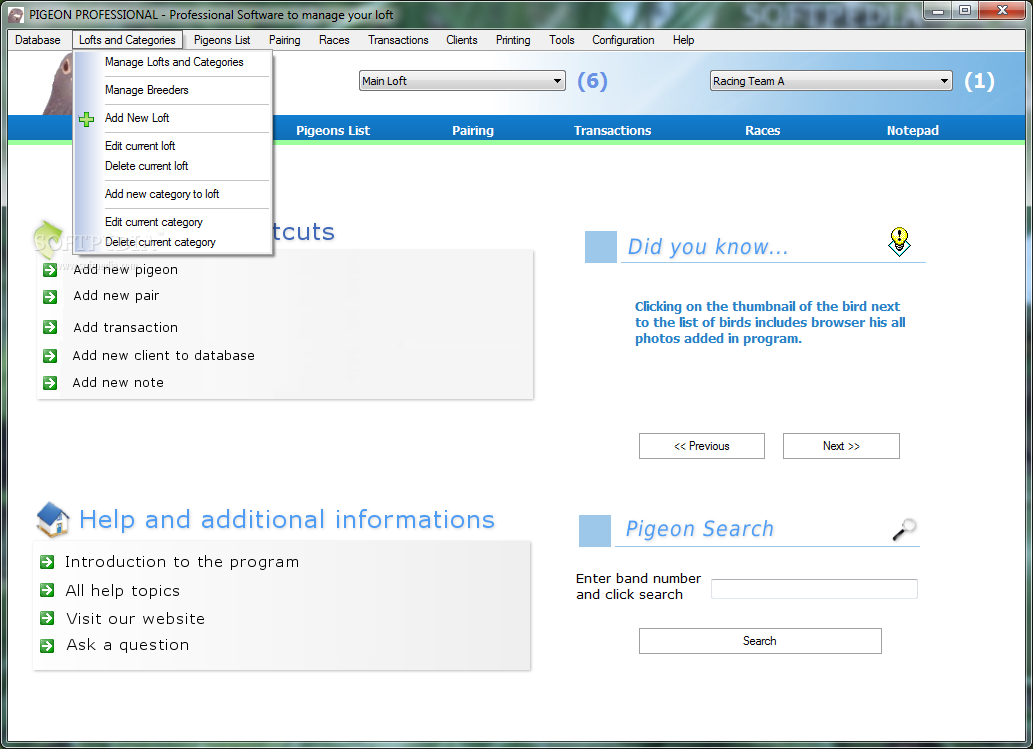Click the Search button
Viewport: 1033px width, 749px height.
(760, 641)
